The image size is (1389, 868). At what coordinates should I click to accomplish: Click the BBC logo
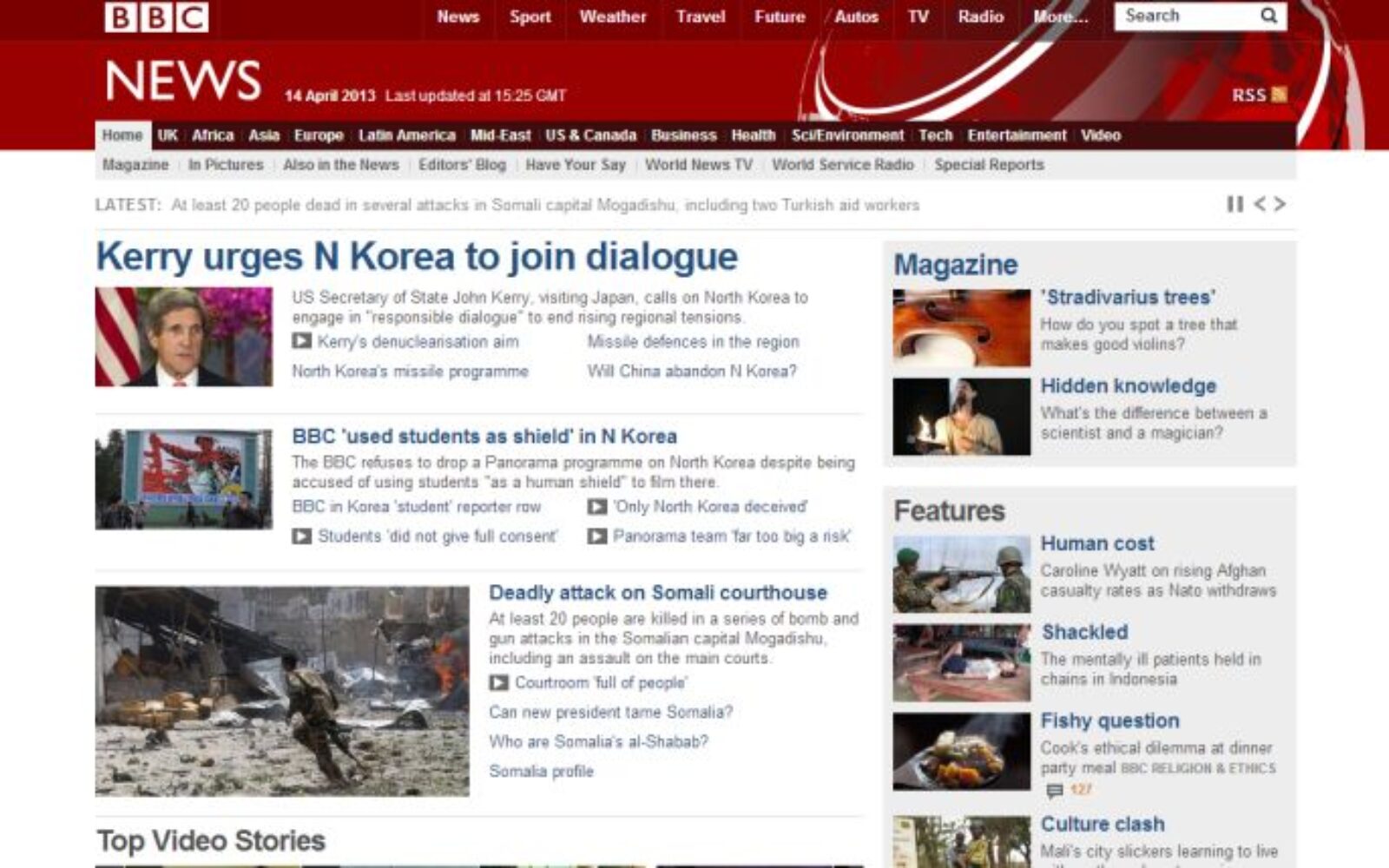pos(157,17)
